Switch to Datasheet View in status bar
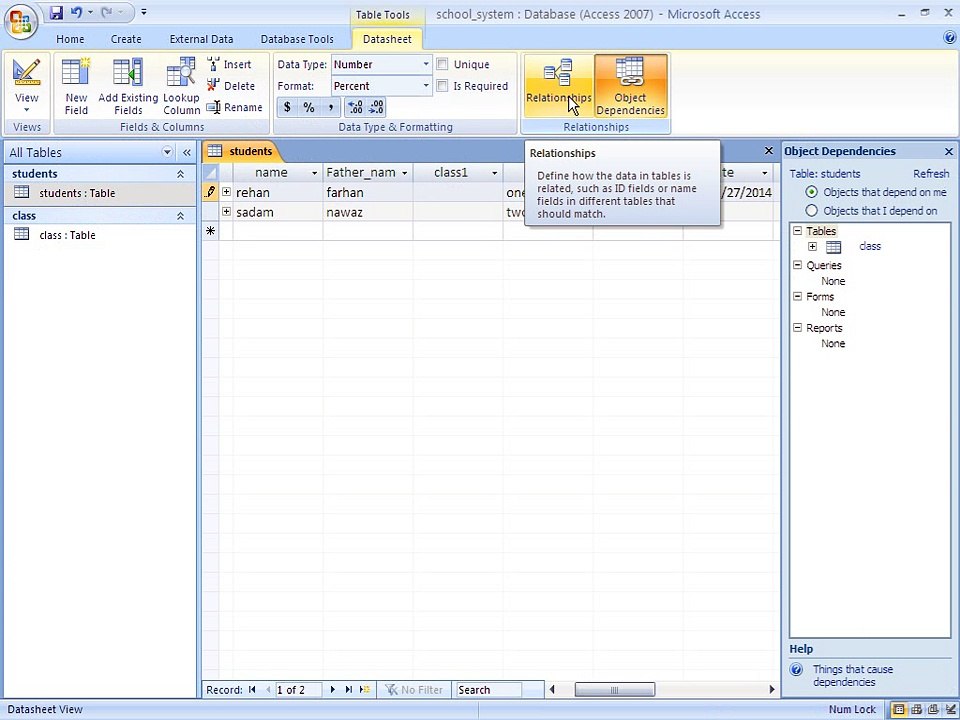The width and height of the screenshot is (960, 720). (899, 709)
